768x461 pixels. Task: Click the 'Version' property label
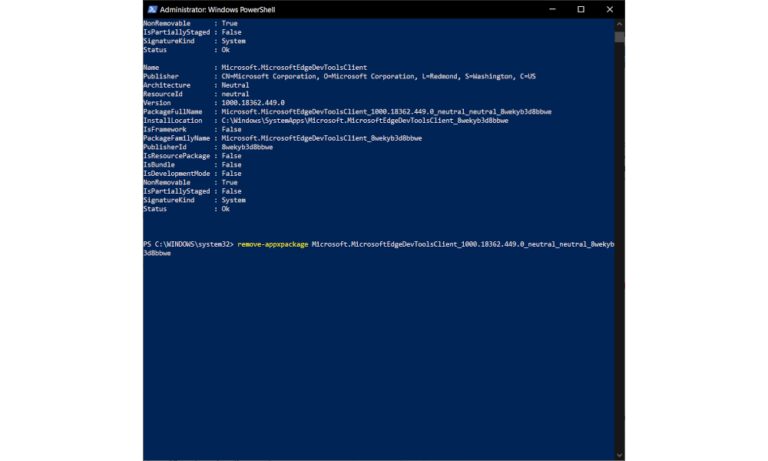157,103
